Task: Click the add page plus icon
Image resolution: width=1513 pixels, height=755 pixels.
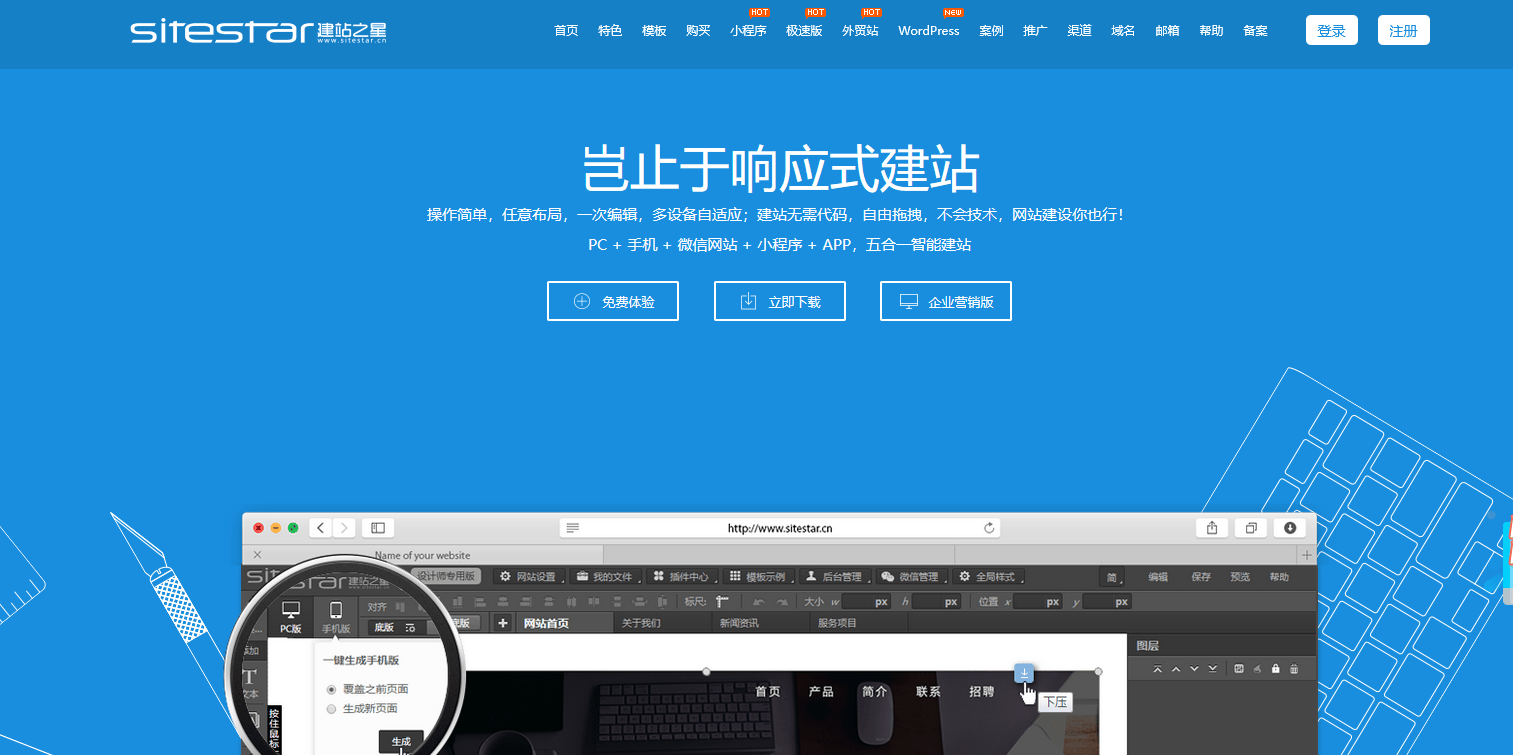Action: [x=503, y=623]
